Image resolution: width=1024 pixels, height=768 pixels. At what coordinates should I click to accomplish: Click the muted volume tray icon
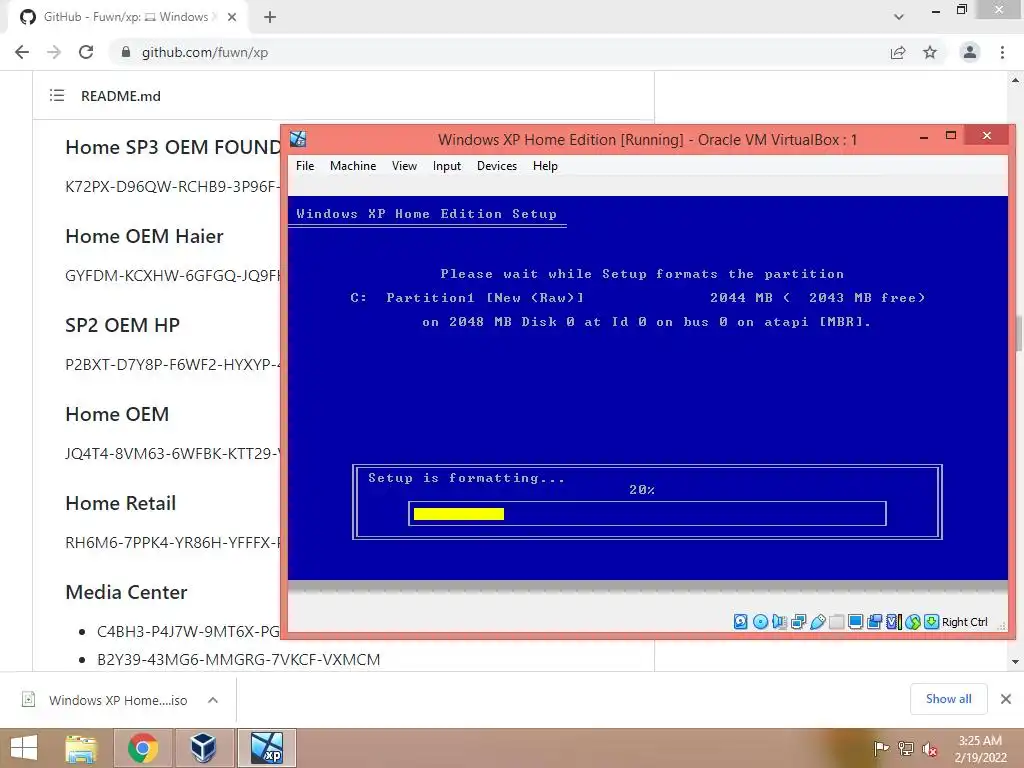(930, 749)
